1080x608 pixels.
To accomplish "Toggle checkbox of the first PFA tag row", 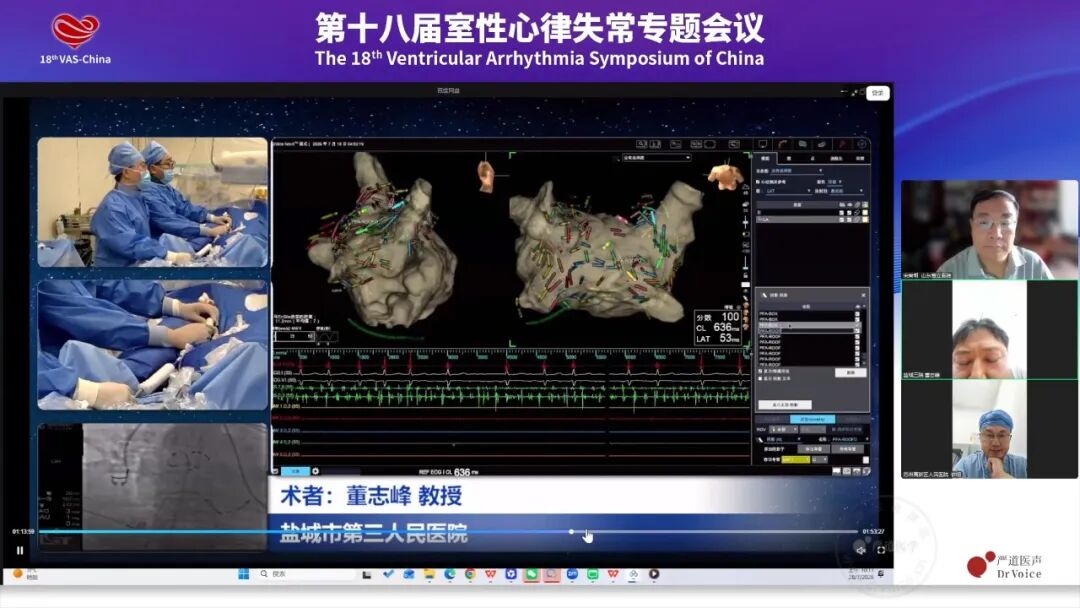I will pos(858,314).
